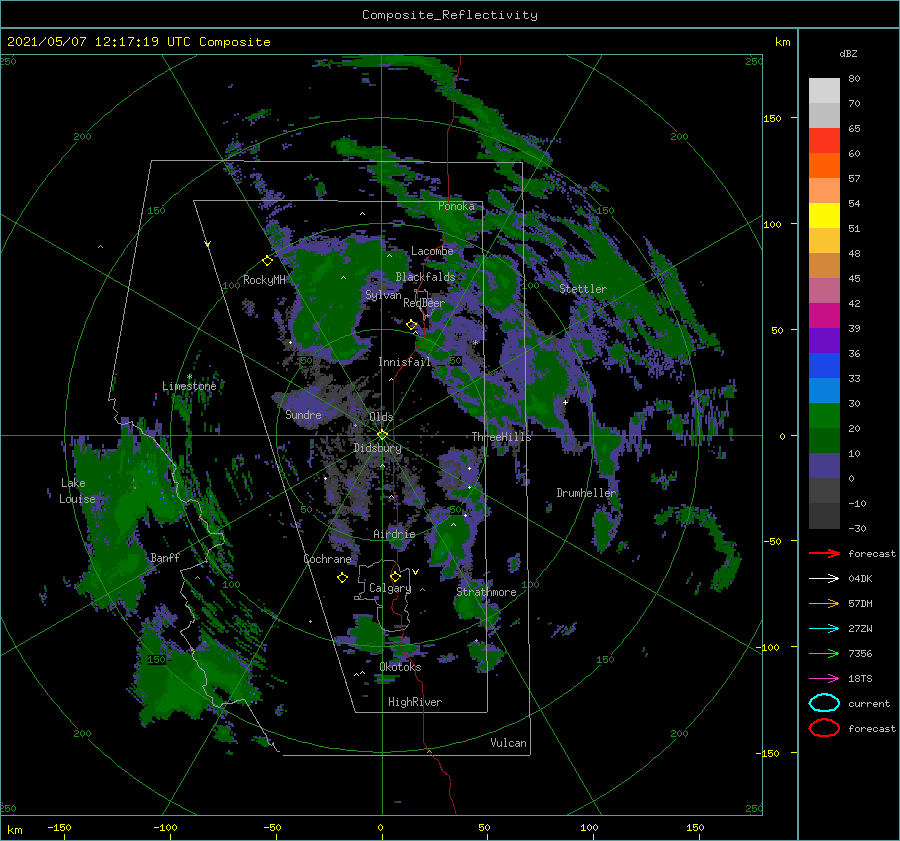The height and width of the screenshot is (841, 900).
Task: Click the HighRiver label
Action: (415, 702)
